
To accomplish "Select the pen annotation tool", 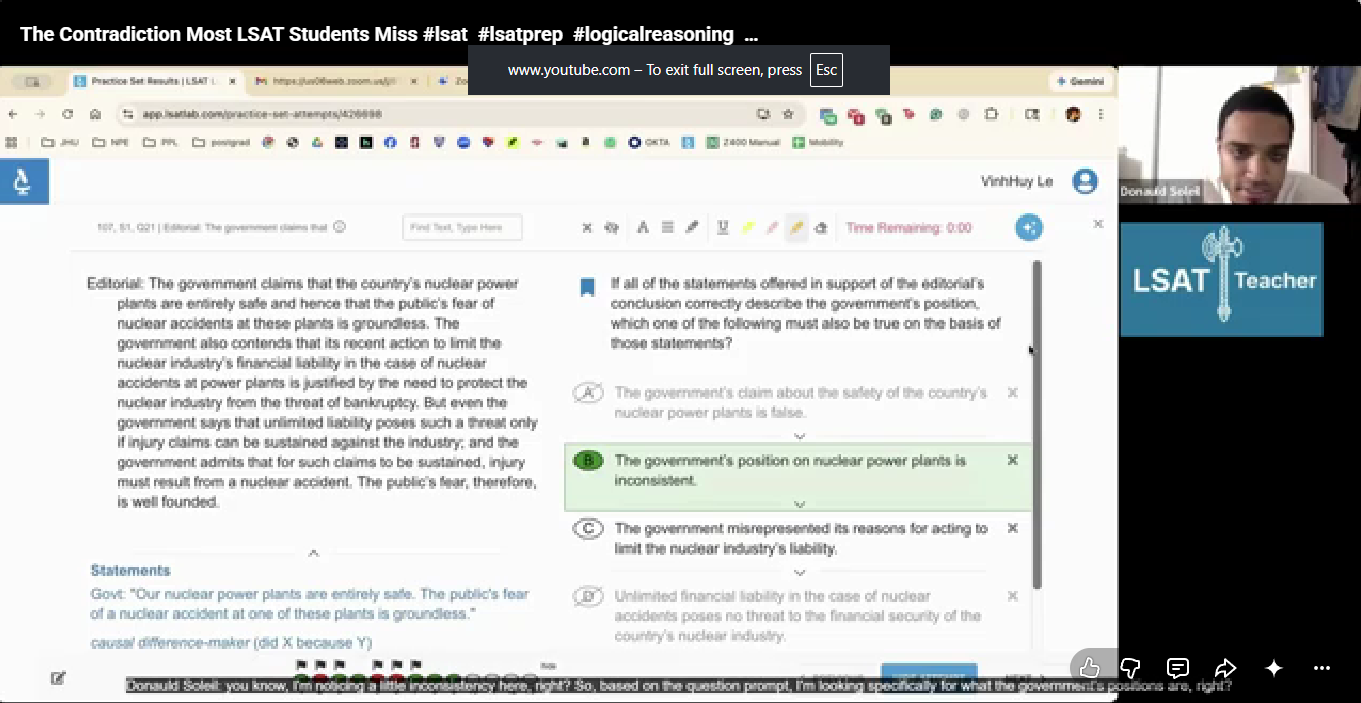I will tap(691, 228).
